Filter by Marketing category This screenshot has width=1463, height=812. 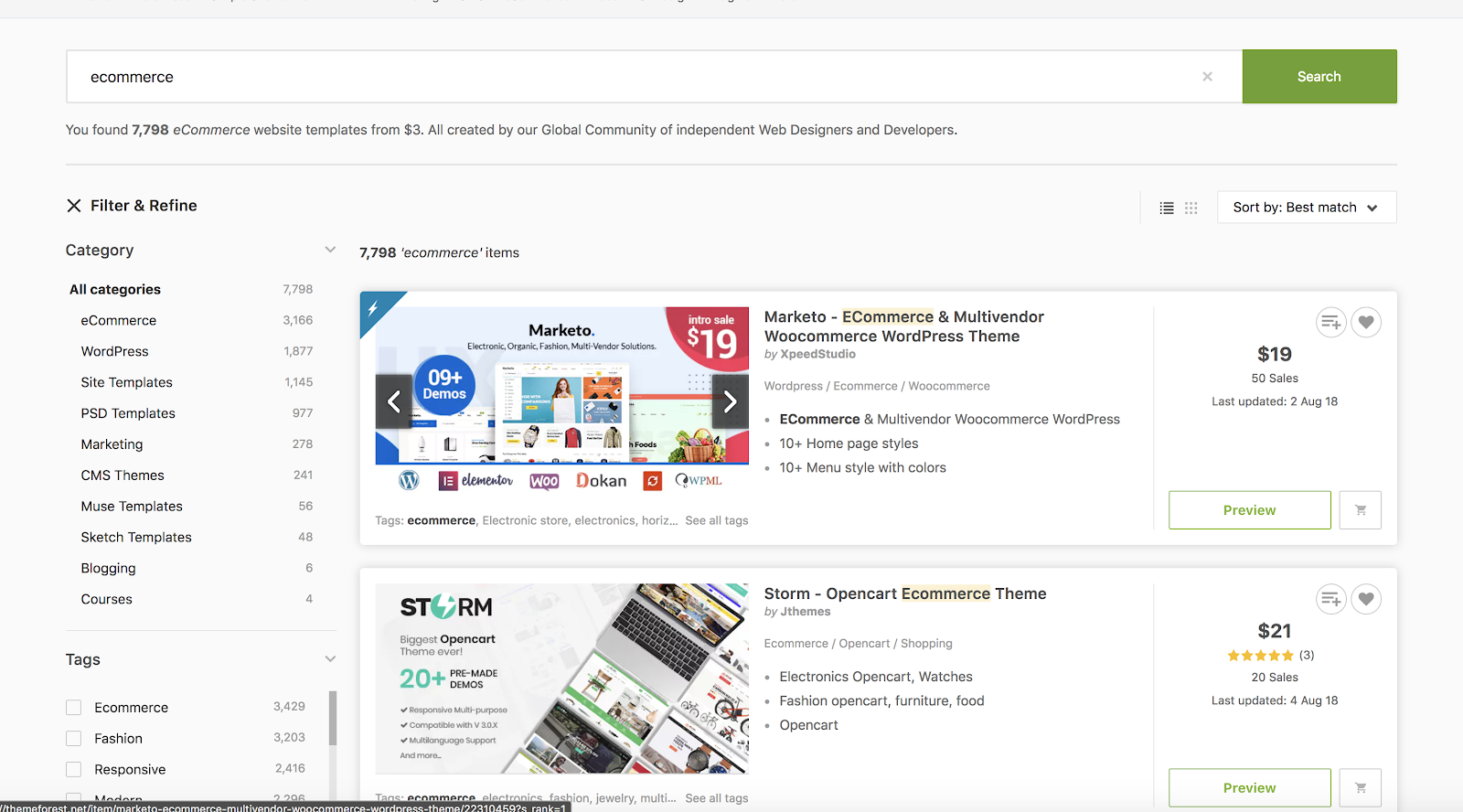click(x=112, y=445)
